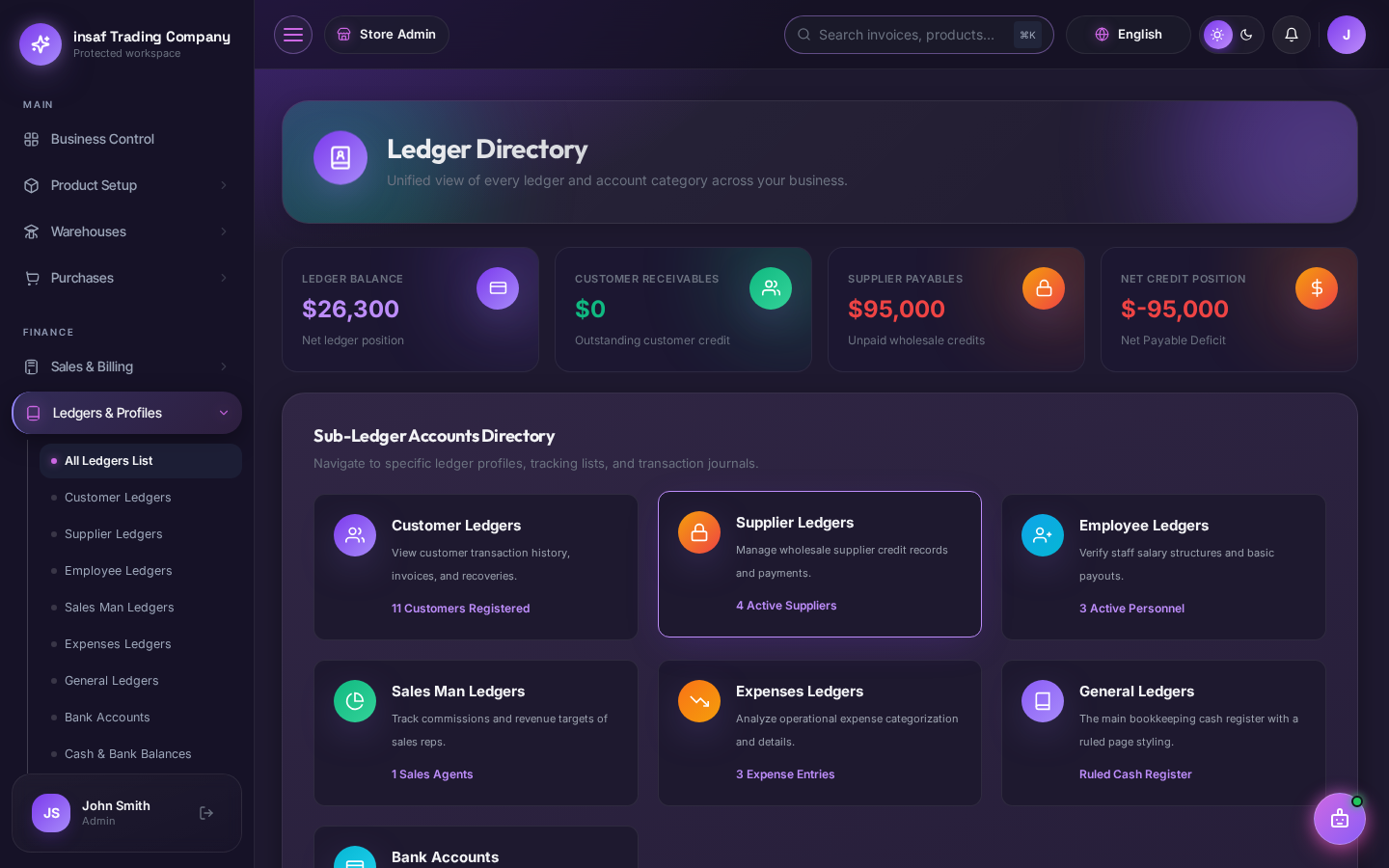The width and height of the screenshot is (1389, 868).
Task: Click the Sales & Billing receipt icon
Action: (x=32, y=366)
